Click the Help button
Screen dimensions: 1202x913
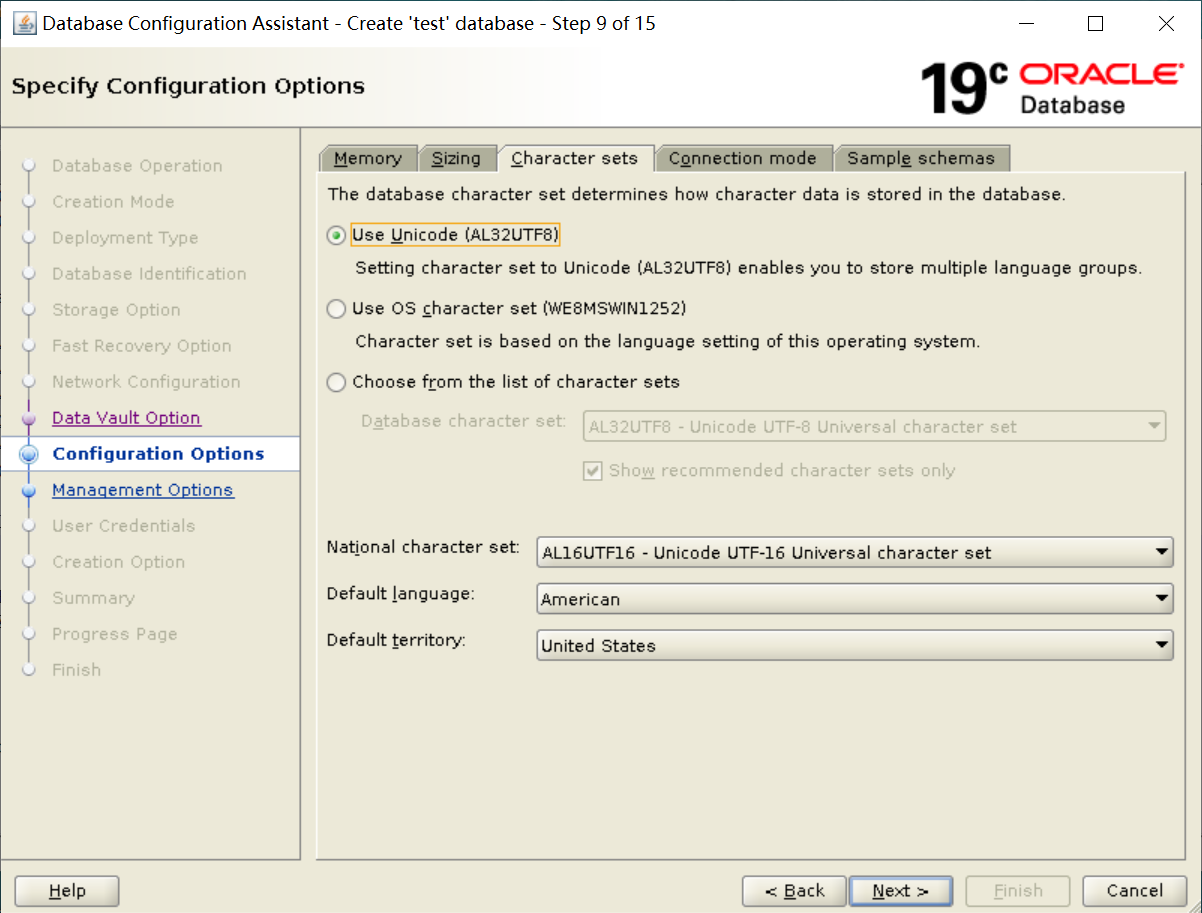[67, 891]
